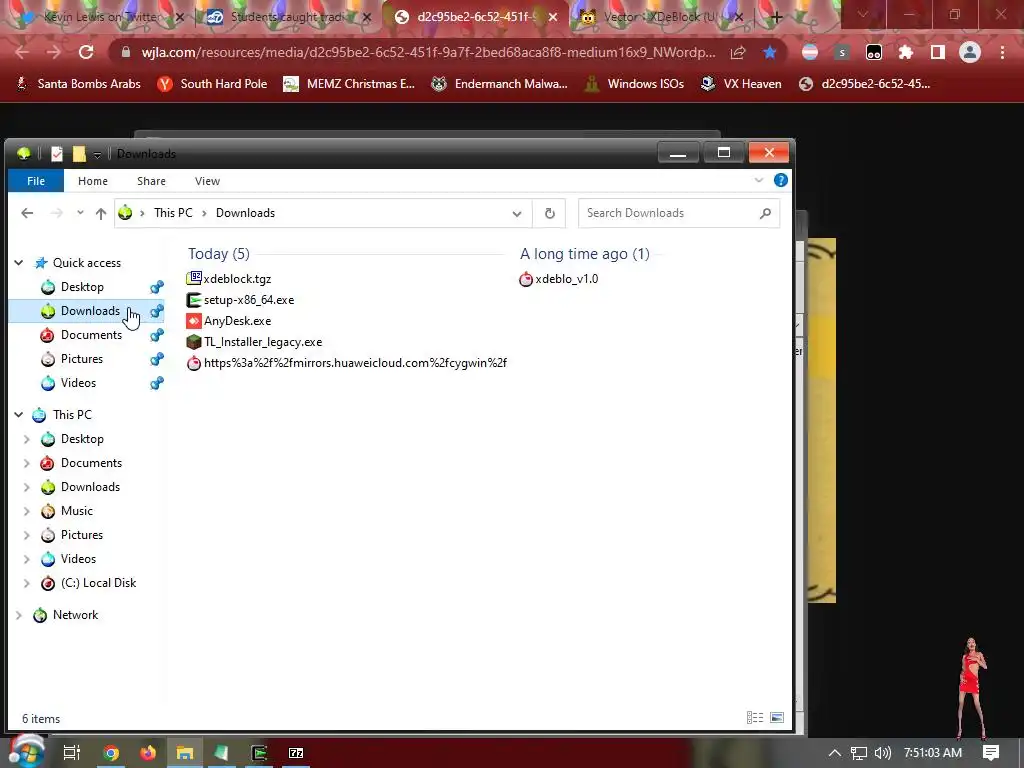This screenshot has width=1024, height=768.
Task: Click the Task View taskbar button
Action: pyautogui.click(x=71, y=753)
